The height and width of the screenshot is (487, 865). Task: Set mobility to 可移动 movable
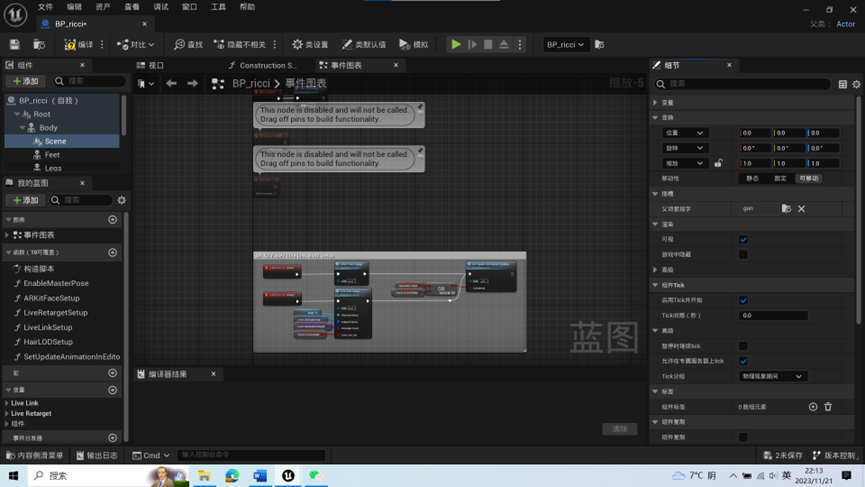(808, 179)
